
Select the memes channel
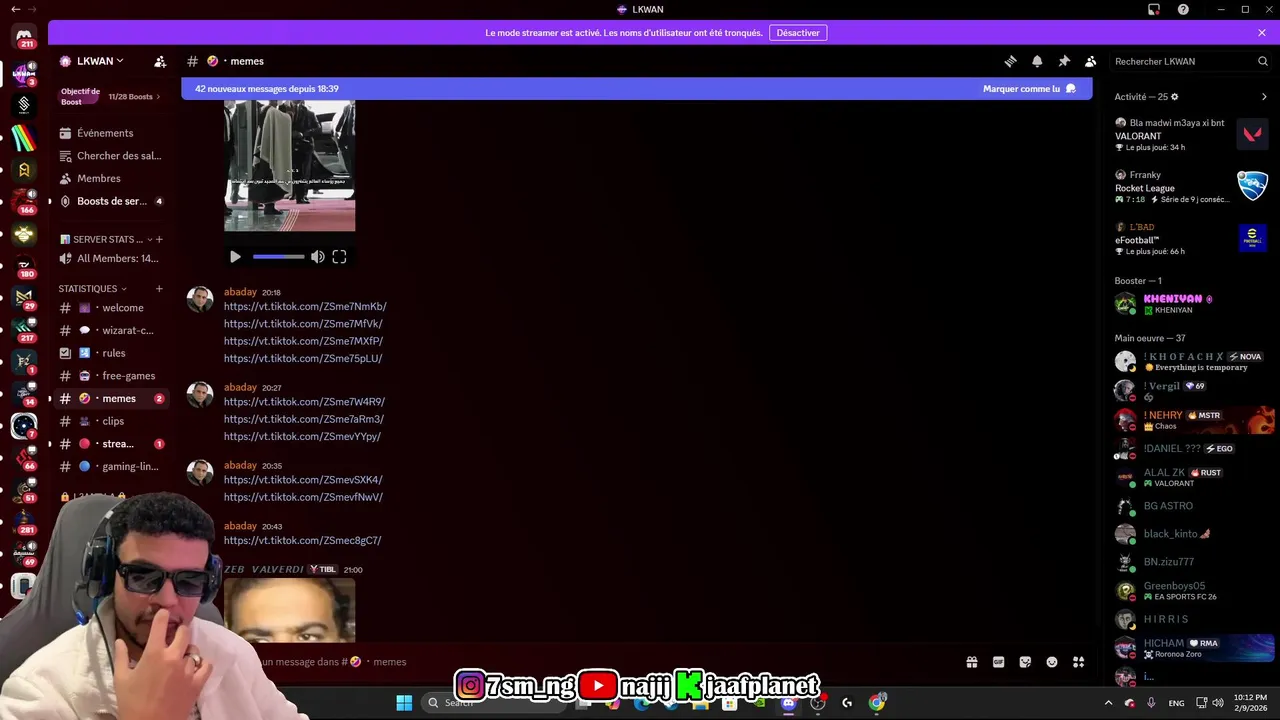click(x=110, y=398)
